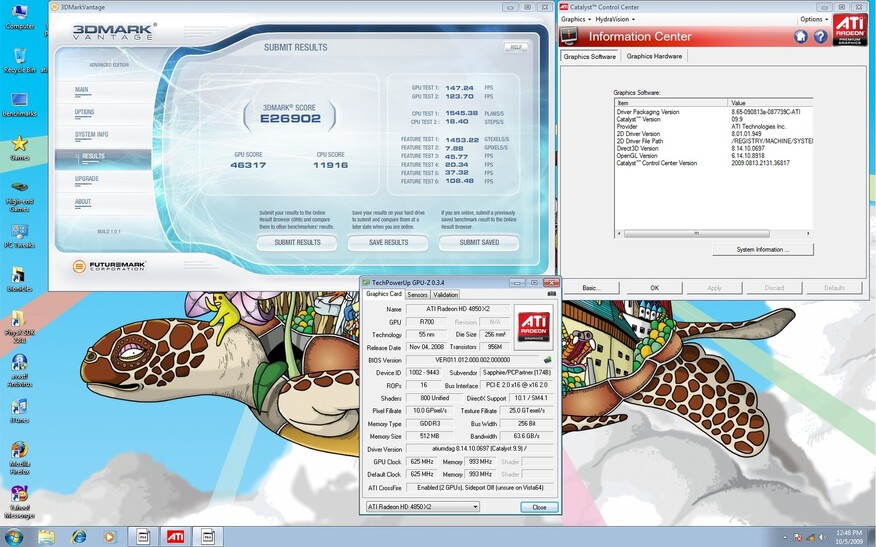Select RESULTS in 3DMark Vantage sidebar
Screen dimensions: 876x547
tap(103, 159)
